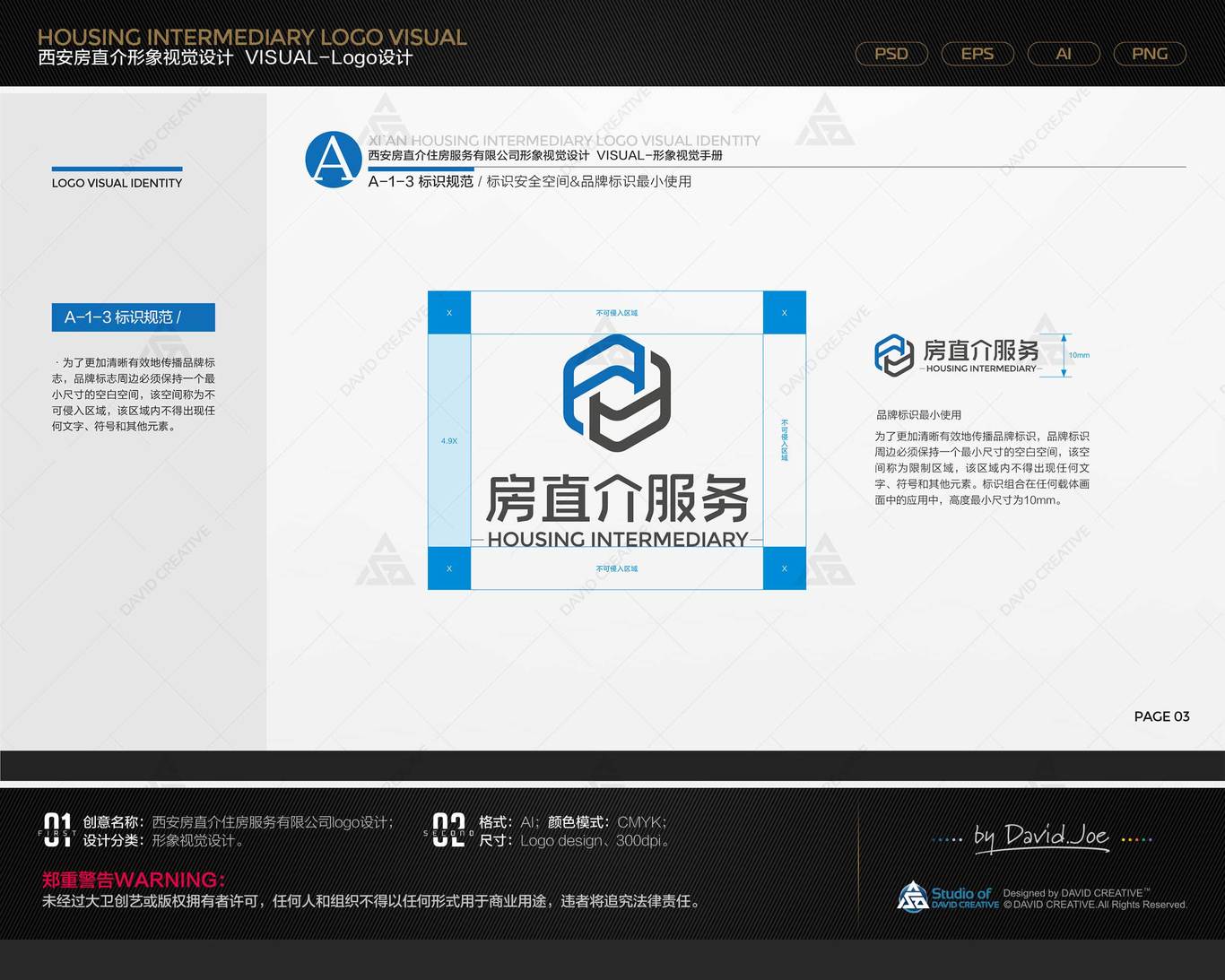Click the Studio of David Creative logo
This screenshot has width=1225, height=980.
[x=948, y=897]
